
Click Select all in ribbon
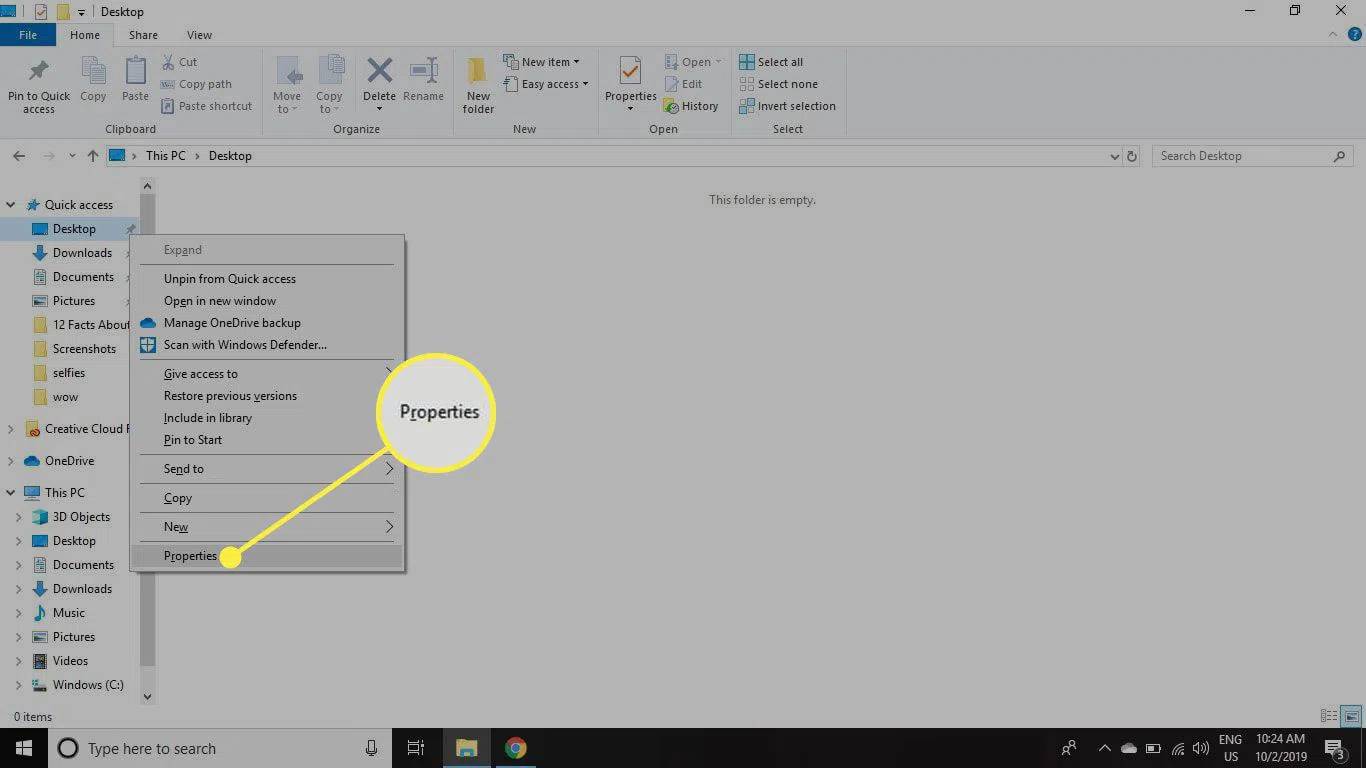click(779, 62)
